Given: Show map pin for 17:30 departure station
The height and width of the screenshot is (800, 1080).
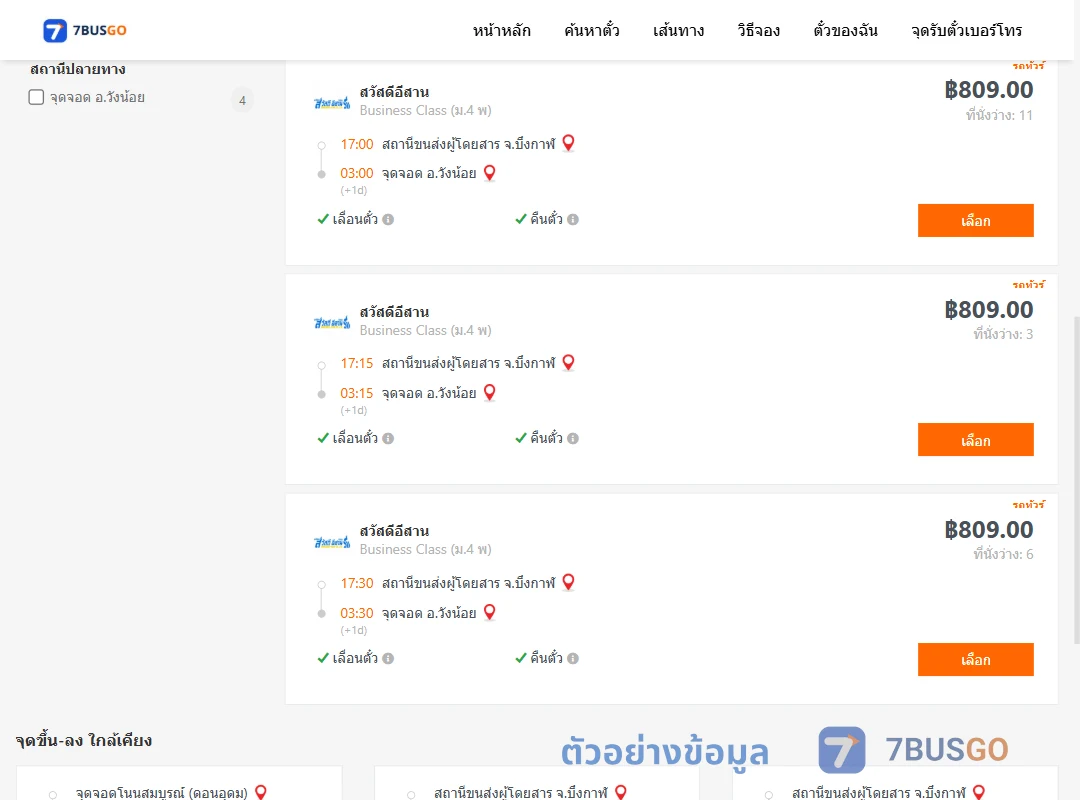Looking at the screenshot, I should (x=568, y=582).
